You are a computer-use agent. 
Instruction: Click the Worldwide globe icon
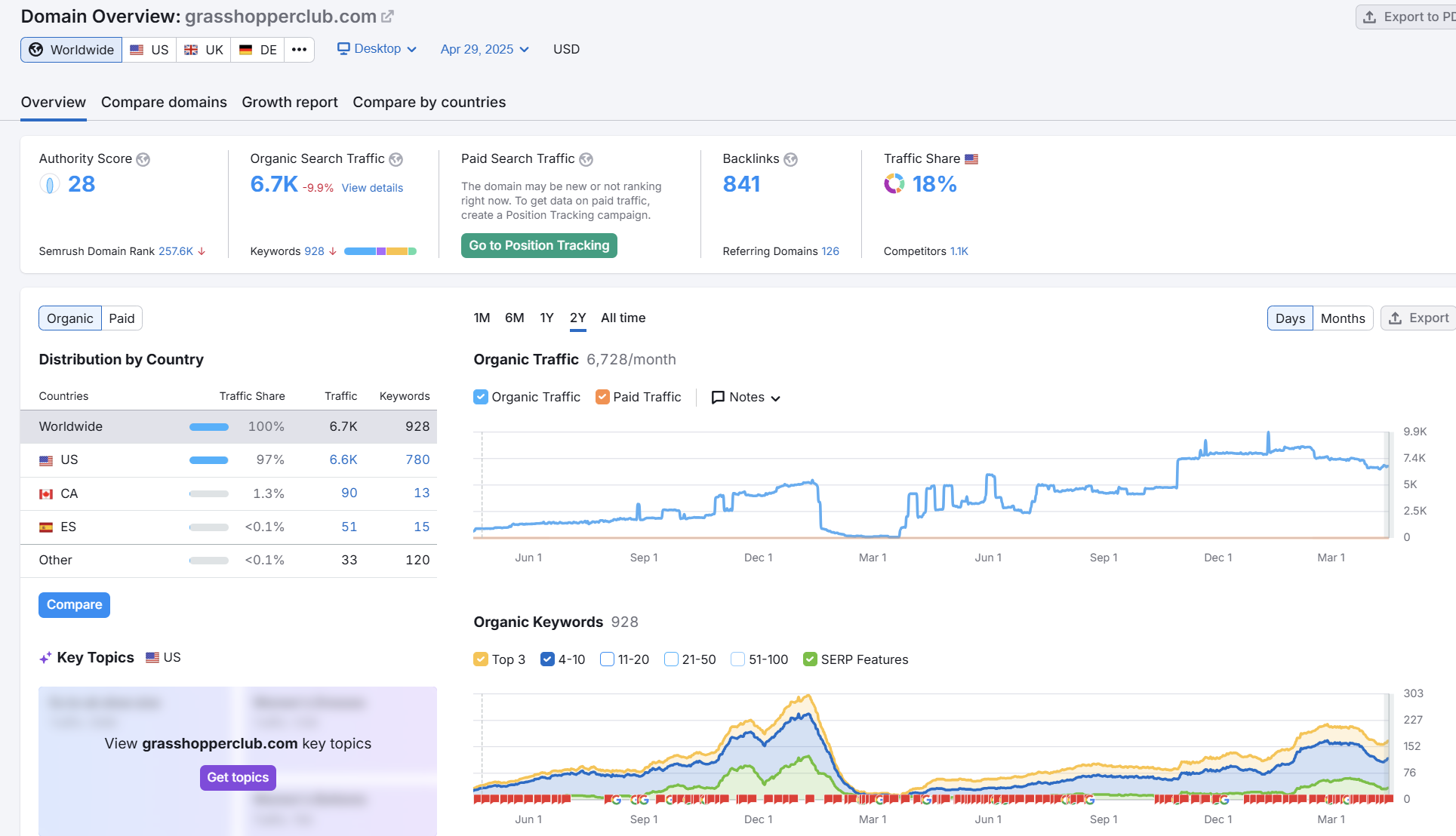point(35,50)
